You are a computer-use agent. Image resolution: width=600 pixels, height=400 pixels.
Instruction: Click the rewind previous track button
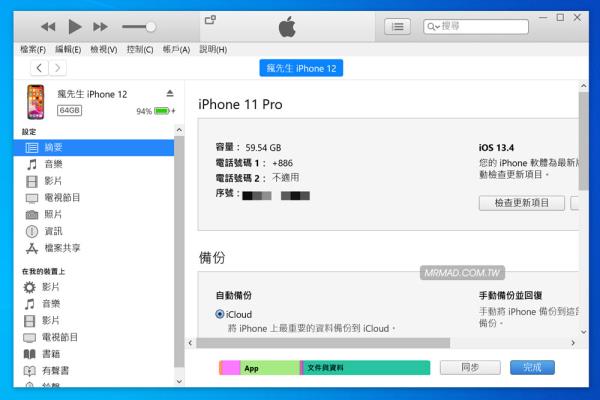tap(48, 27)
